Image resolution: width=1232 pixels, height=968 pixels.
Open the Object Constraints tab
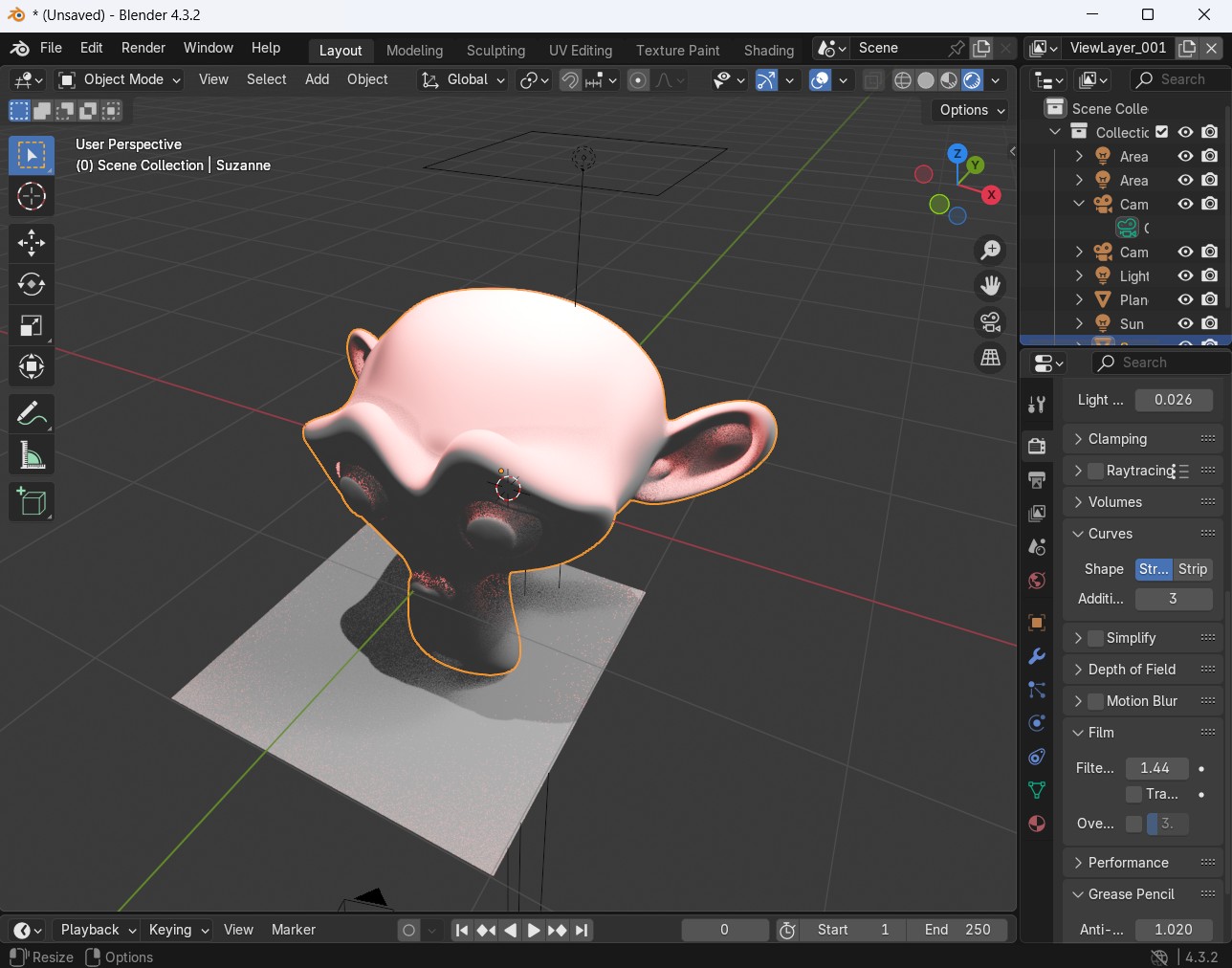pyautogui.click(x=1037, y=757)
